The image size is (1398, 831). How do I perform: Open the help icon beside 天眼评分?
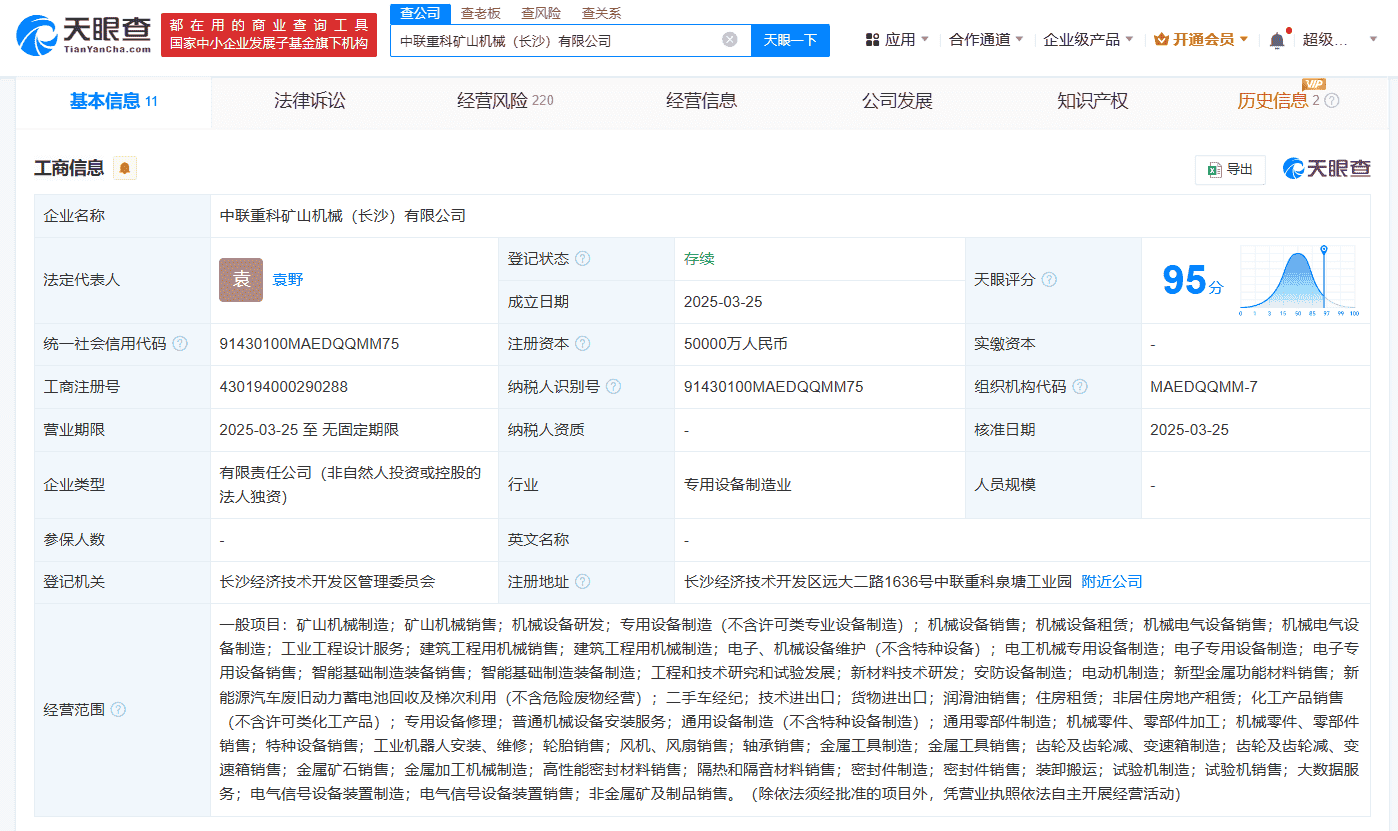point(1049,280)
